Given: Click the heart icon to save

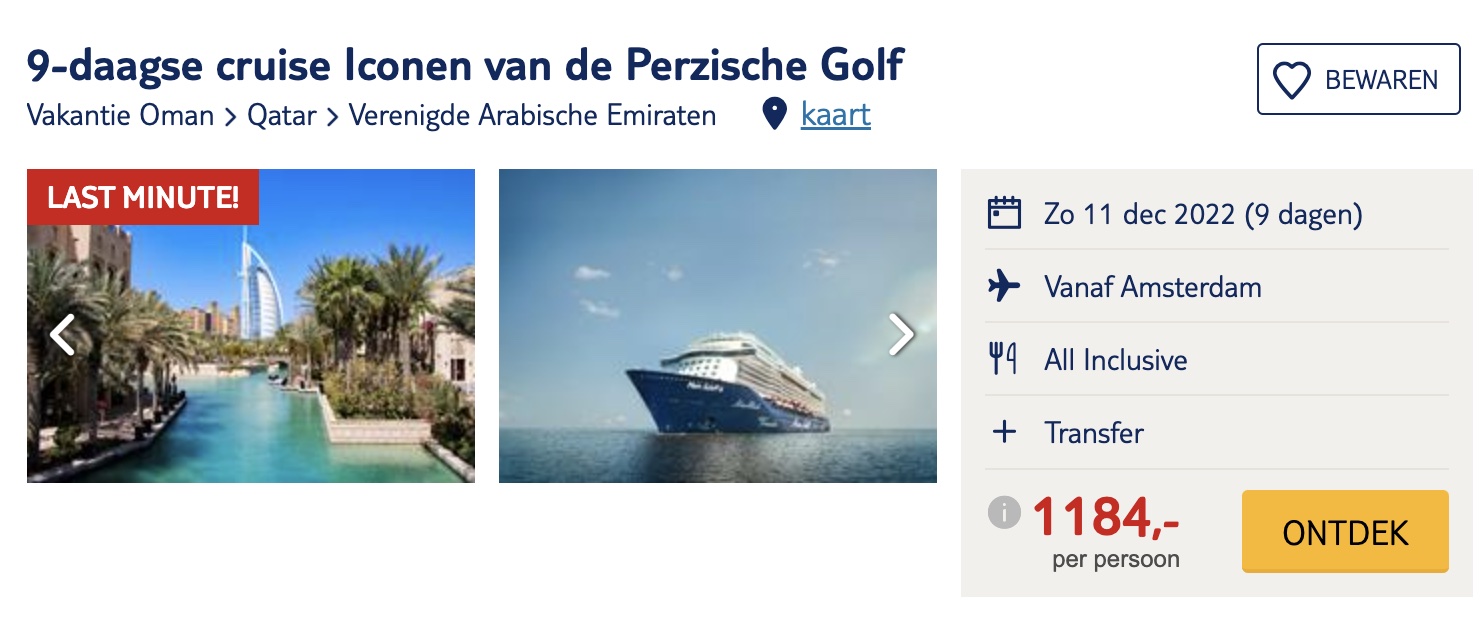Looking at the screenshot, I should pyautogui.click(x=1292, y=80).
